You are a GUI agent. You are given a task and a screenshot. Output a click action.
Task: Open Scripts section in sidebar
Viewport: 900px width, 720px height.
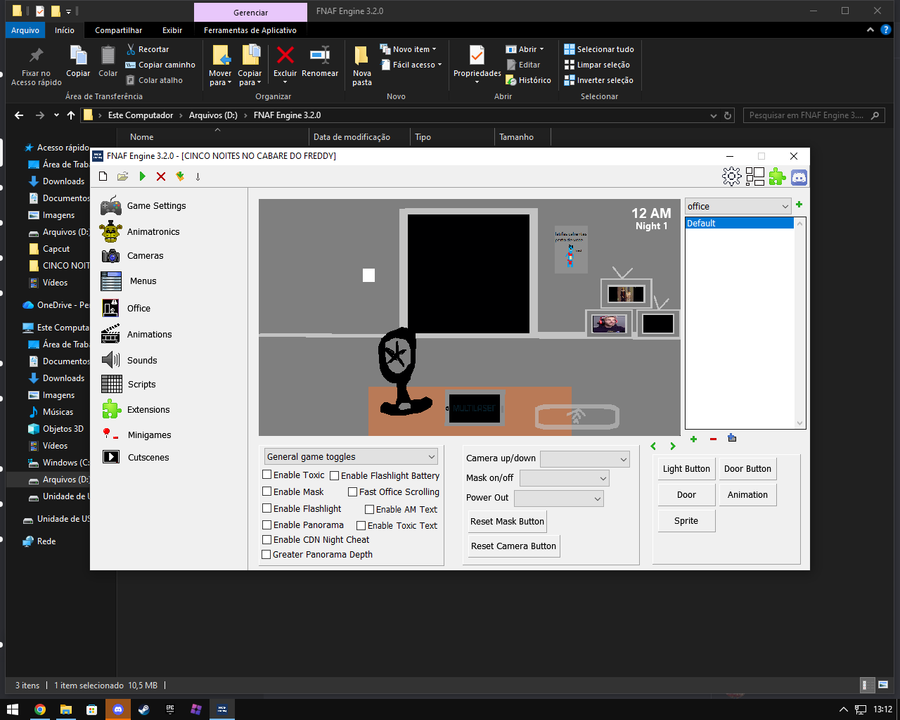pyautogui.click(x=128, y=384)
